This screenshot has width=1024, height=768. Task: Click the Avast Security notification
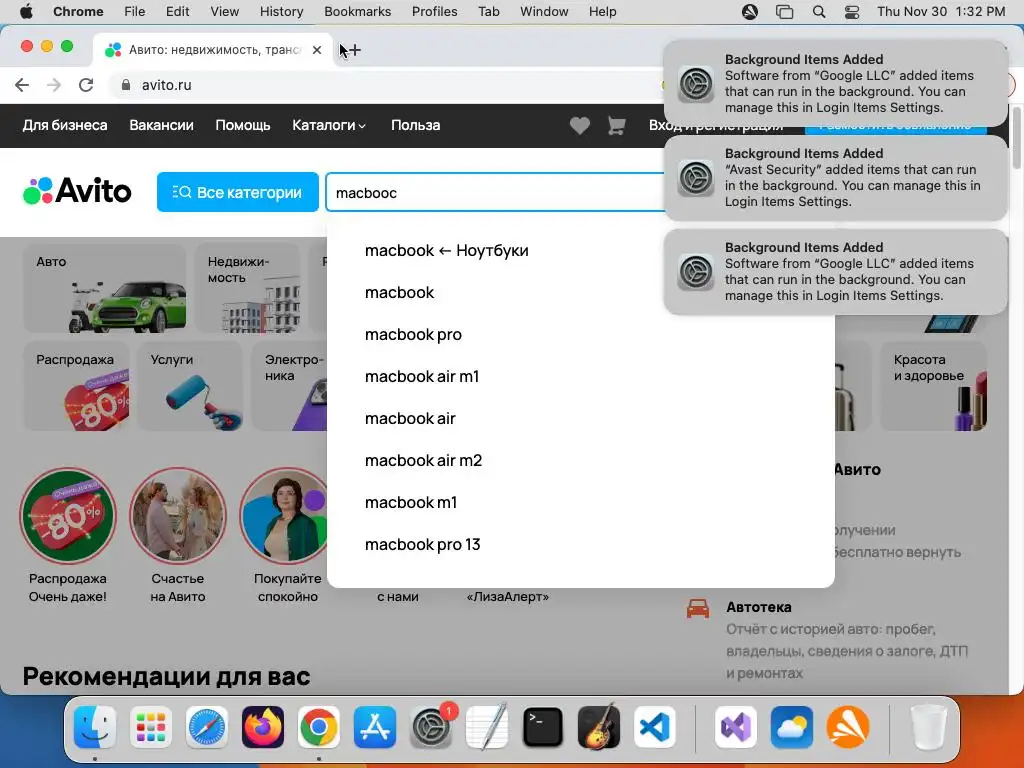[836, 178]
